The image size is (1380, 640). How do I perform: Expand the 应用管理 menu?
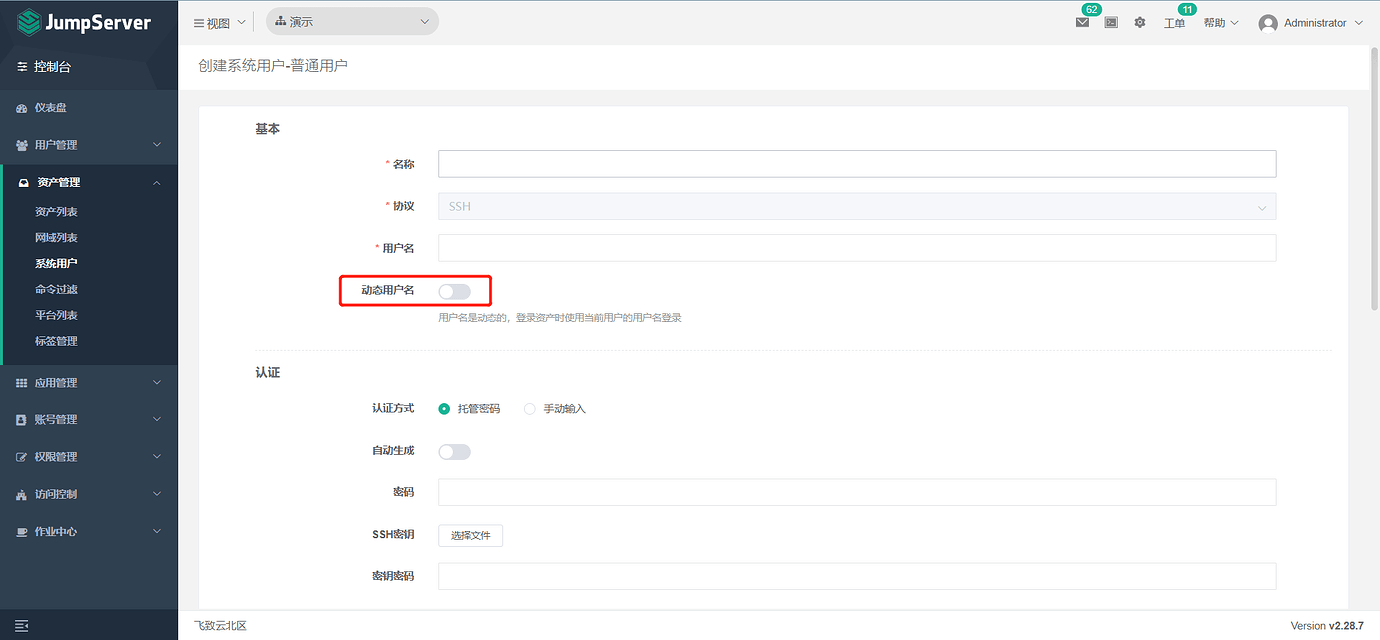point(89,383)
